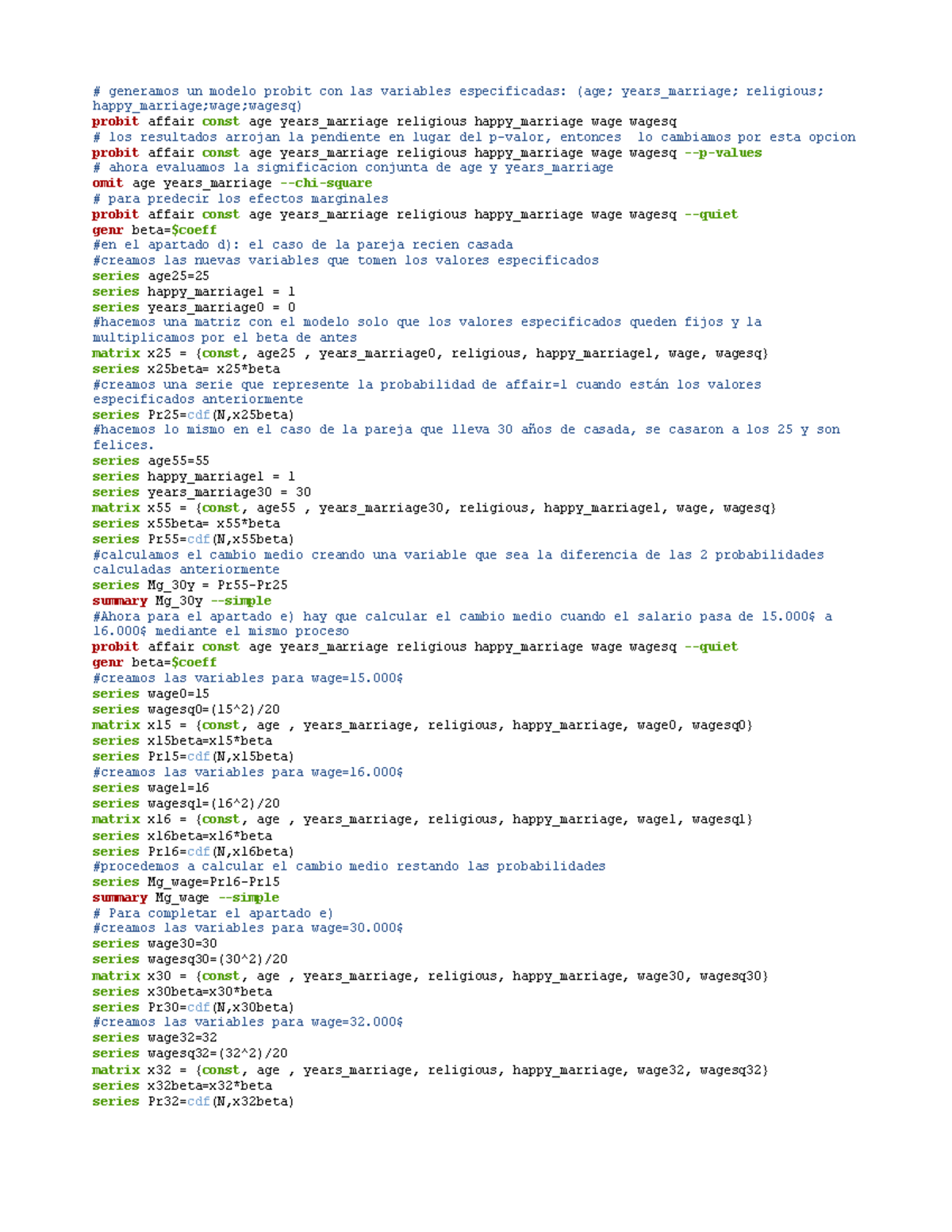Select the line 'series age25=25'
This screenshot has width=952, height=1232.
click(x=151, y=276)
